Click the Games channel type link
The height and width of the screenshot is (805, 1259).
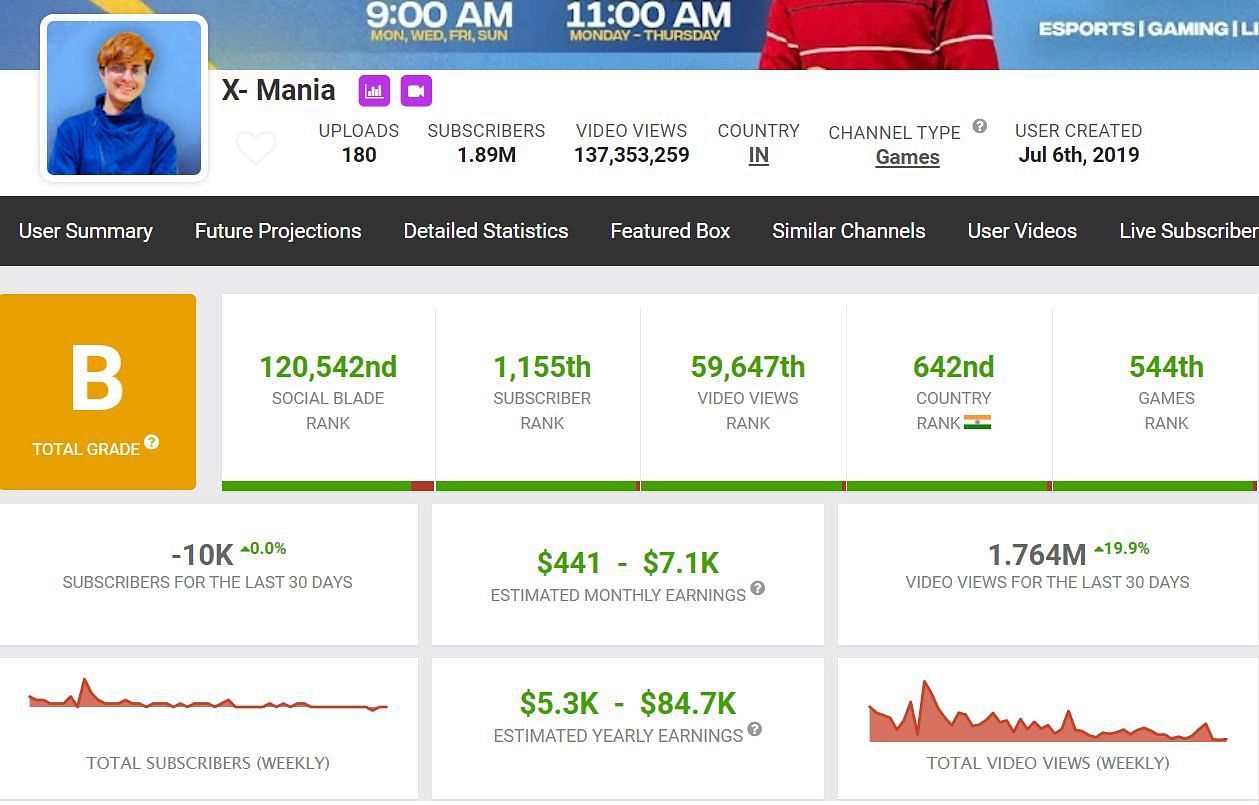pyautogui.click(x=907, y=157)
